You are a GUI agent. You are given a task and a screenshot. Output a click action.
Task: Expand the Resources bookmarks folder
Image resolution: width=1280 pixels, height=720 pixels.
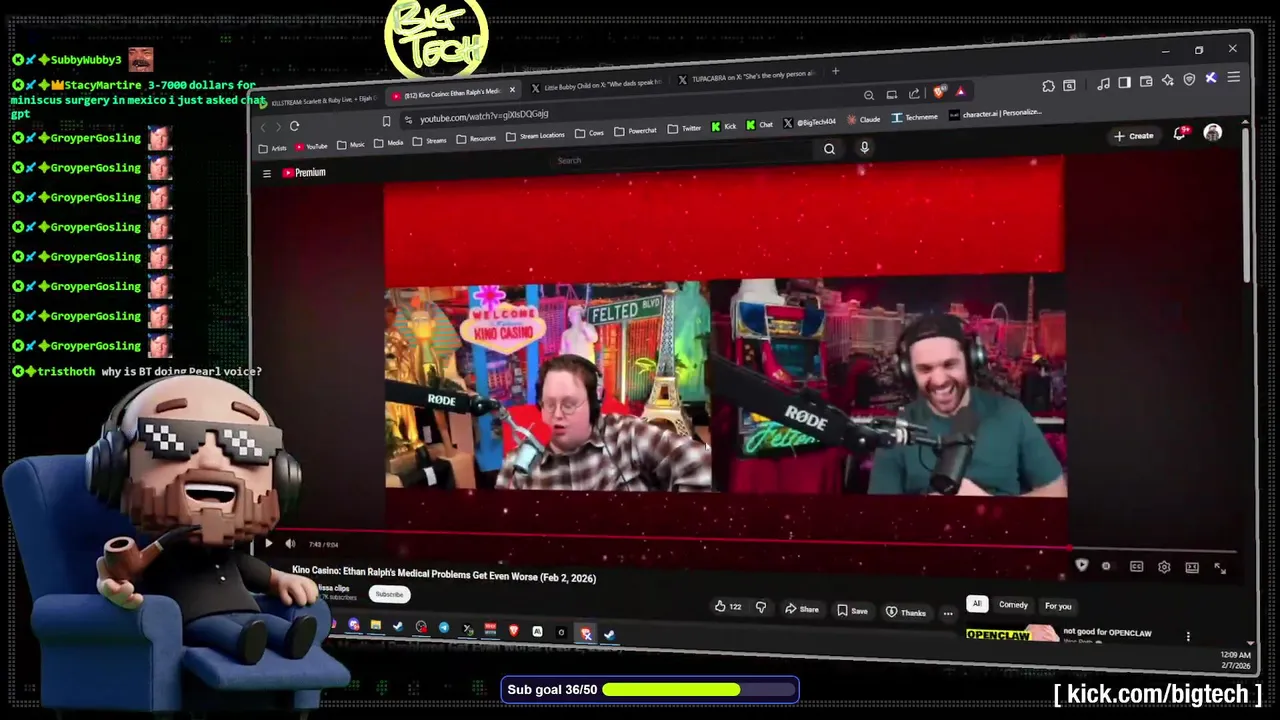click(475, 139)
